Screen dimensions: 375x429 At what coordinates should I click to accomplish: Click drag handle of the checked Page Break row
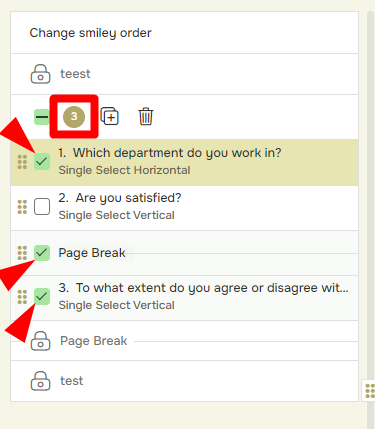click(22, 253)
